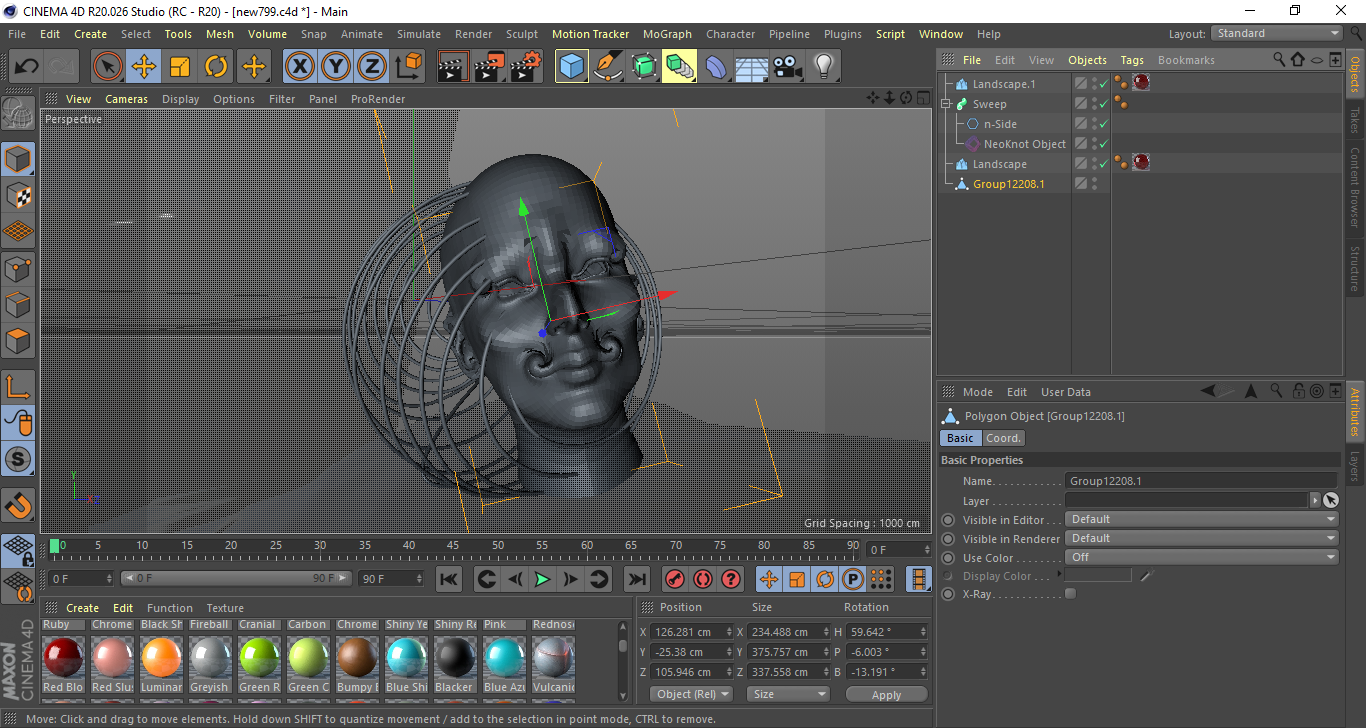Activate the Move tool in toolbar
Viewport: 1366px width, 728px height.
[x=144, y=67]
